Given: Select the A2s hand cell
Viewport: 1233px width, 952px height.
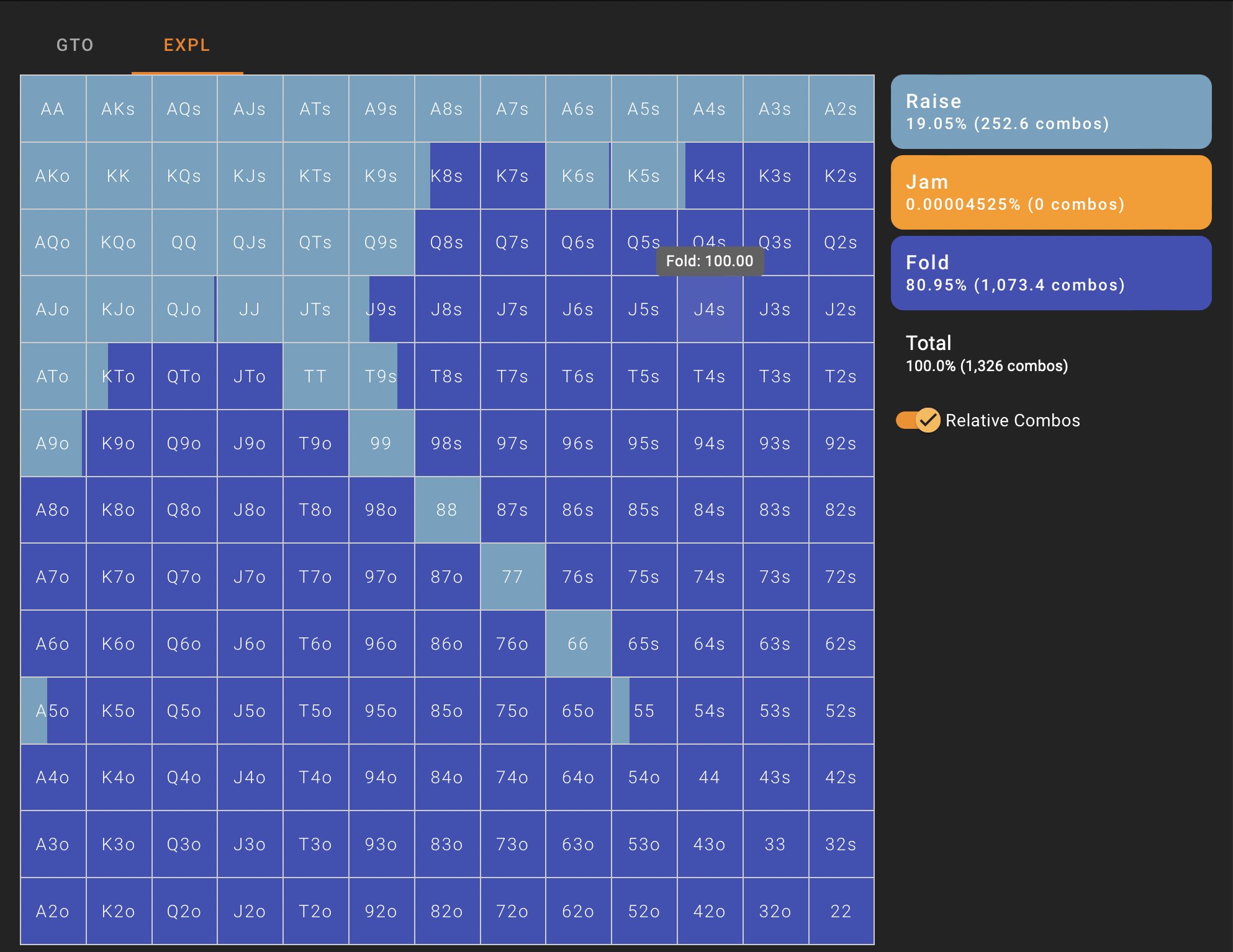Looking at the screenshot, I should pos(841,109).
